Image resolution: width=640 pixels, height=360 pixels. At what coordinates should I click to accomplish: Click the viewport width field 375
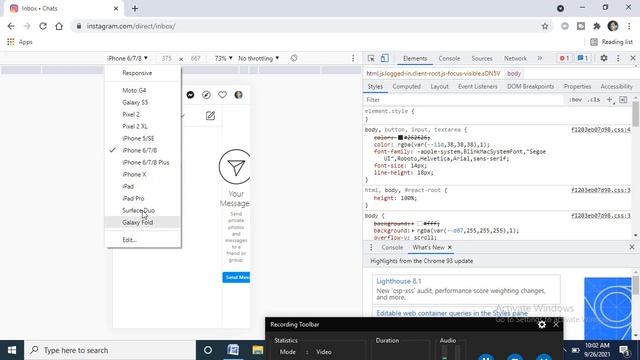click(167, 58)
